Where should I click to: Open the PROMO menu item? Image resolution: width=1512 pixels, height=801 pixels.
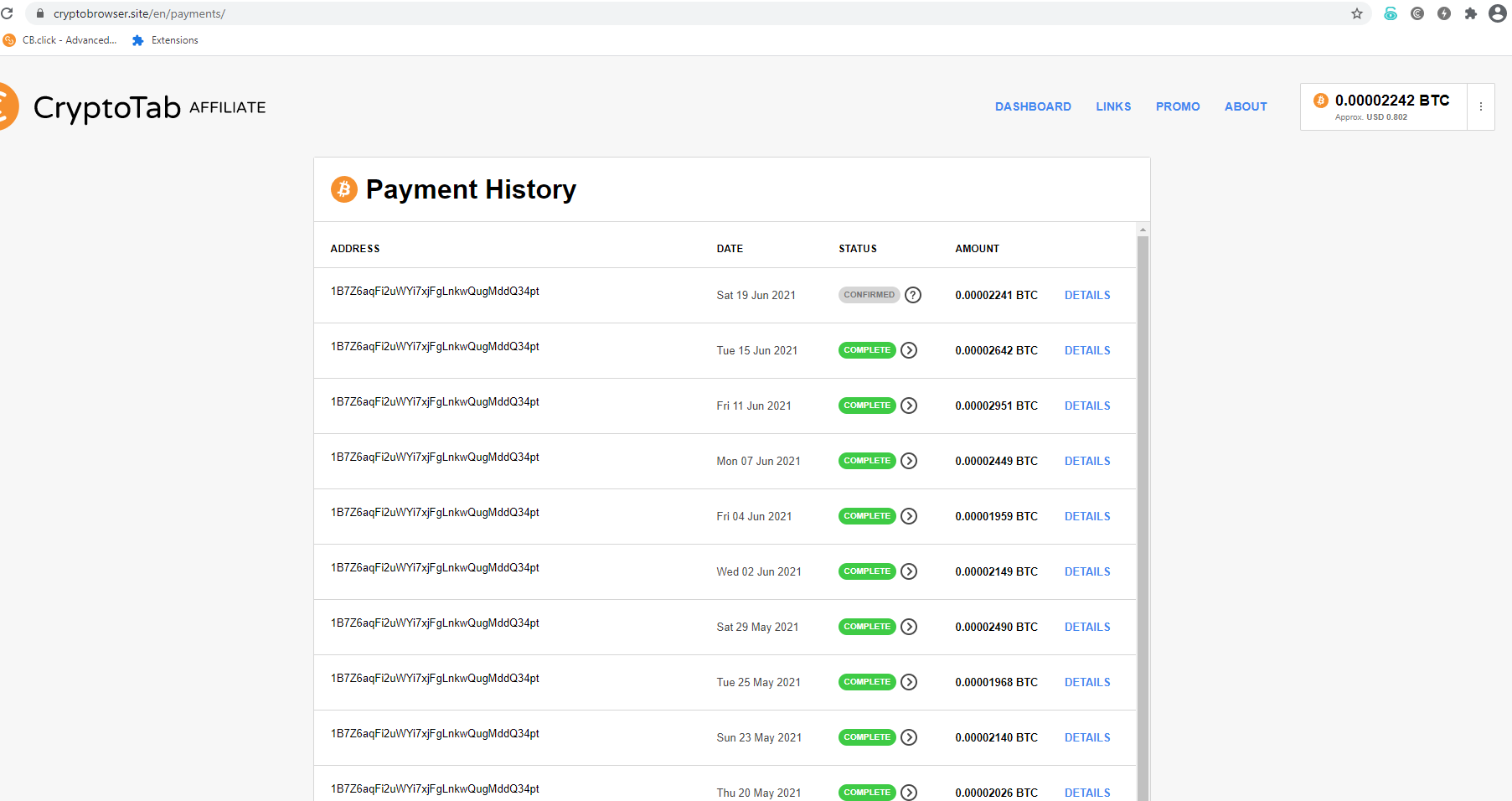click(1178, 106)
